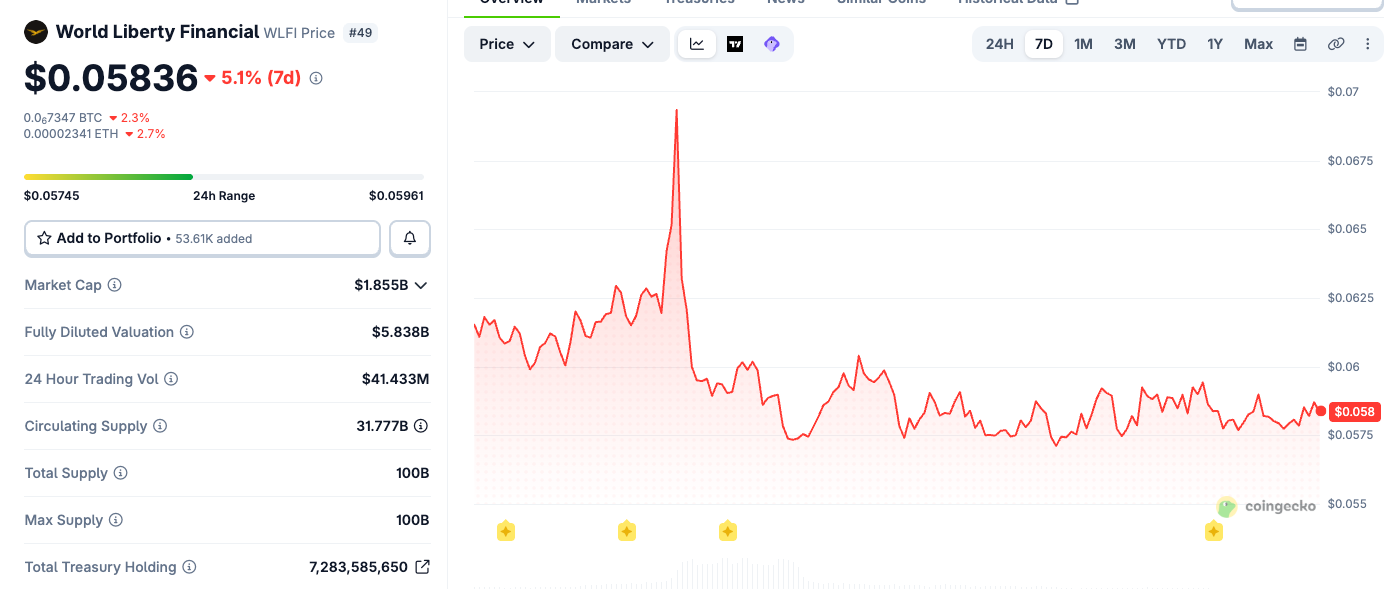Open the Compare dropdown
1396x589 pixels.
612,44
